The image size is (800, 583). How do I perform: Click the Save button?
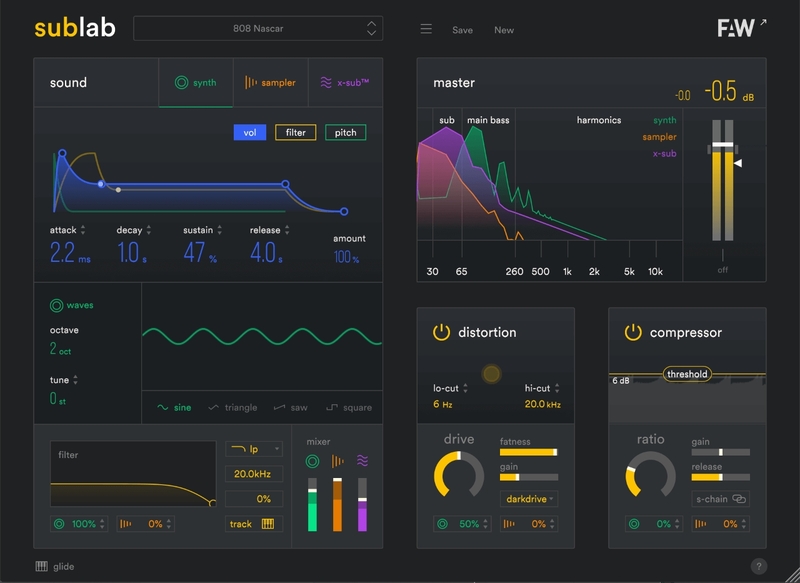(x=462, y=30)
